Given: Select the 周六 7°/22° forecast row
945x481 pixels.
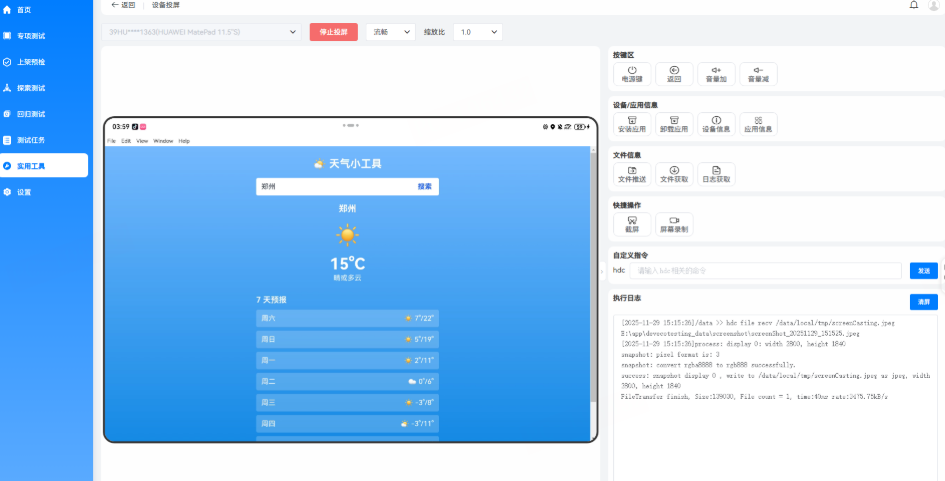Looking at the screenshot, I should click(x=347, y=318).
